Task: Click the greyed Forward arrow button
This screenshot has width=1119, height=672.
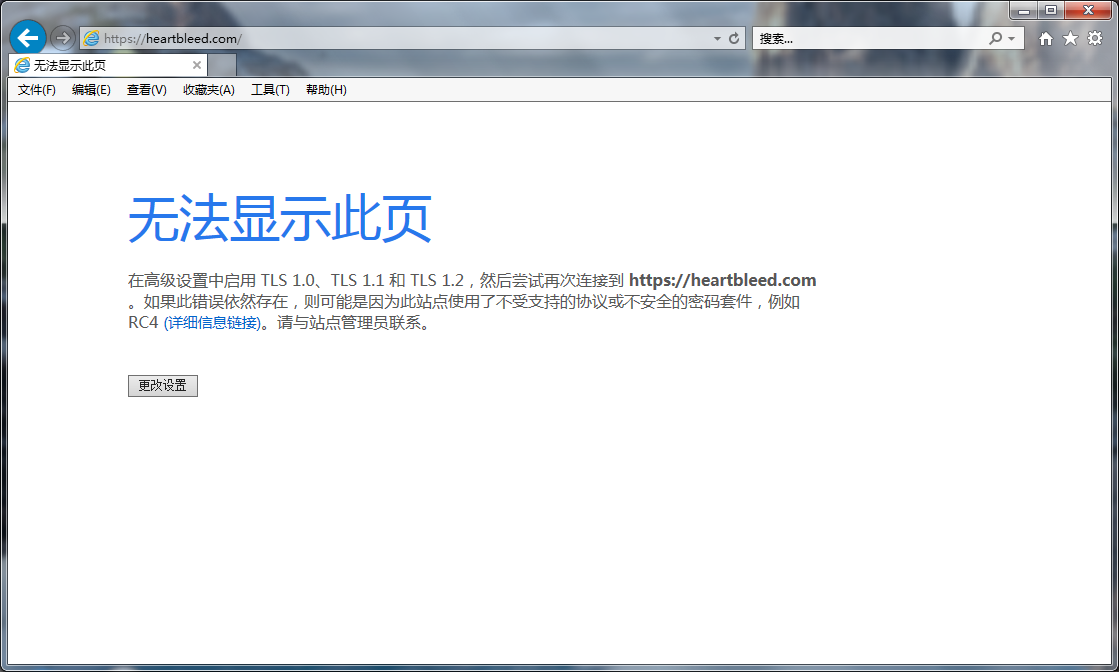Action: click(x=62, y=38)
